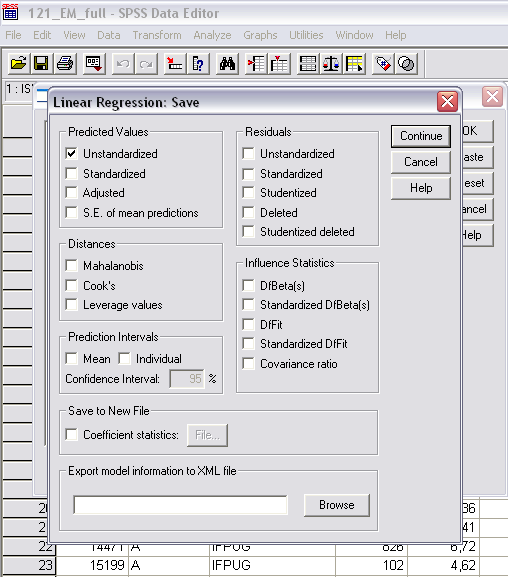Click the Select Cases icon
Image resolution: width=508 pixels, height=577 pixels.
[354, 64]
